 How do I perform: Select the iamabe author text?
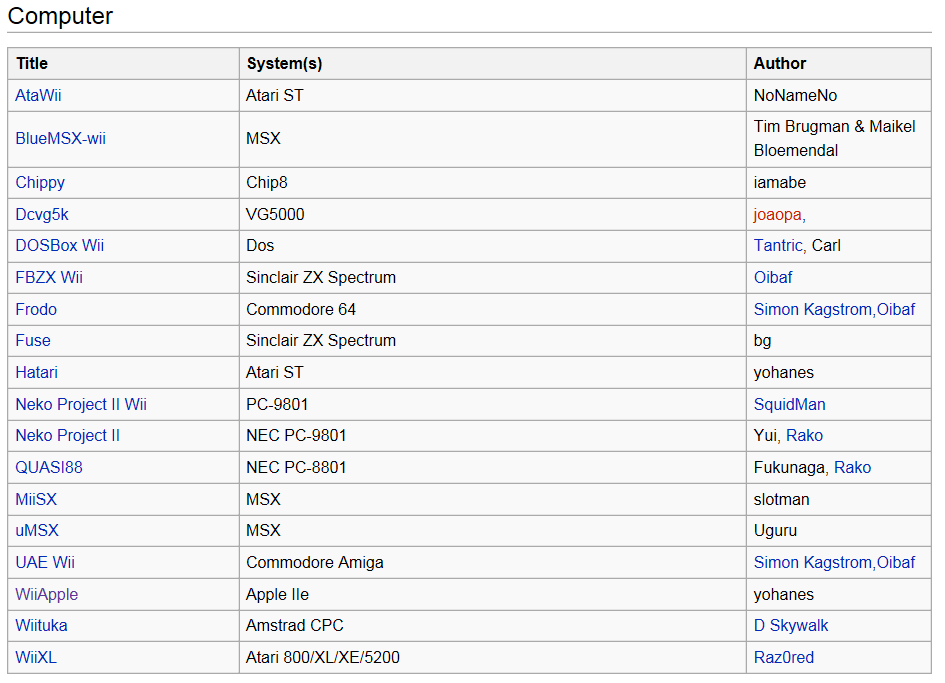tap(779, 183)
